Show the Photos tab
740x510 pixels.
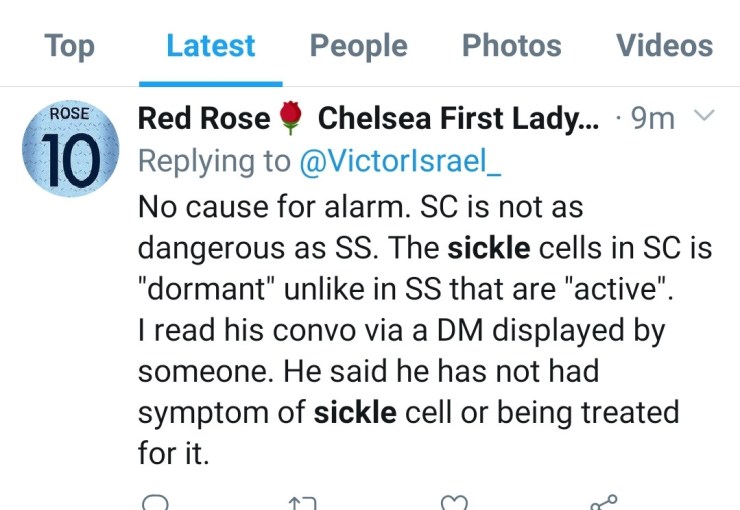click(x=511, y=46)
